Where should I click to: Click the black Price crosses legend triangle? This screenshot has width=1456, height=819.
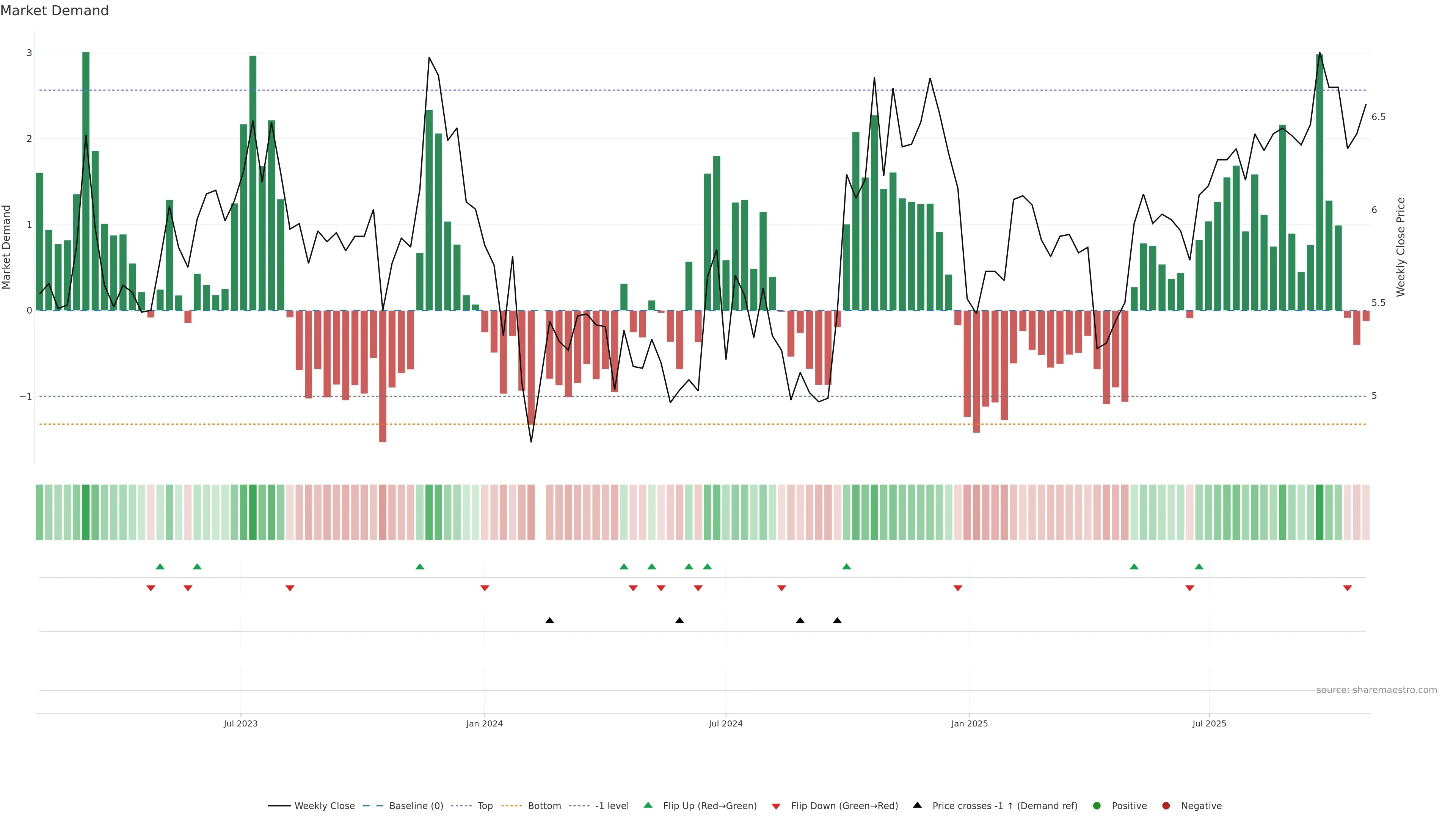pyautogui.click(x=917, y=805)
